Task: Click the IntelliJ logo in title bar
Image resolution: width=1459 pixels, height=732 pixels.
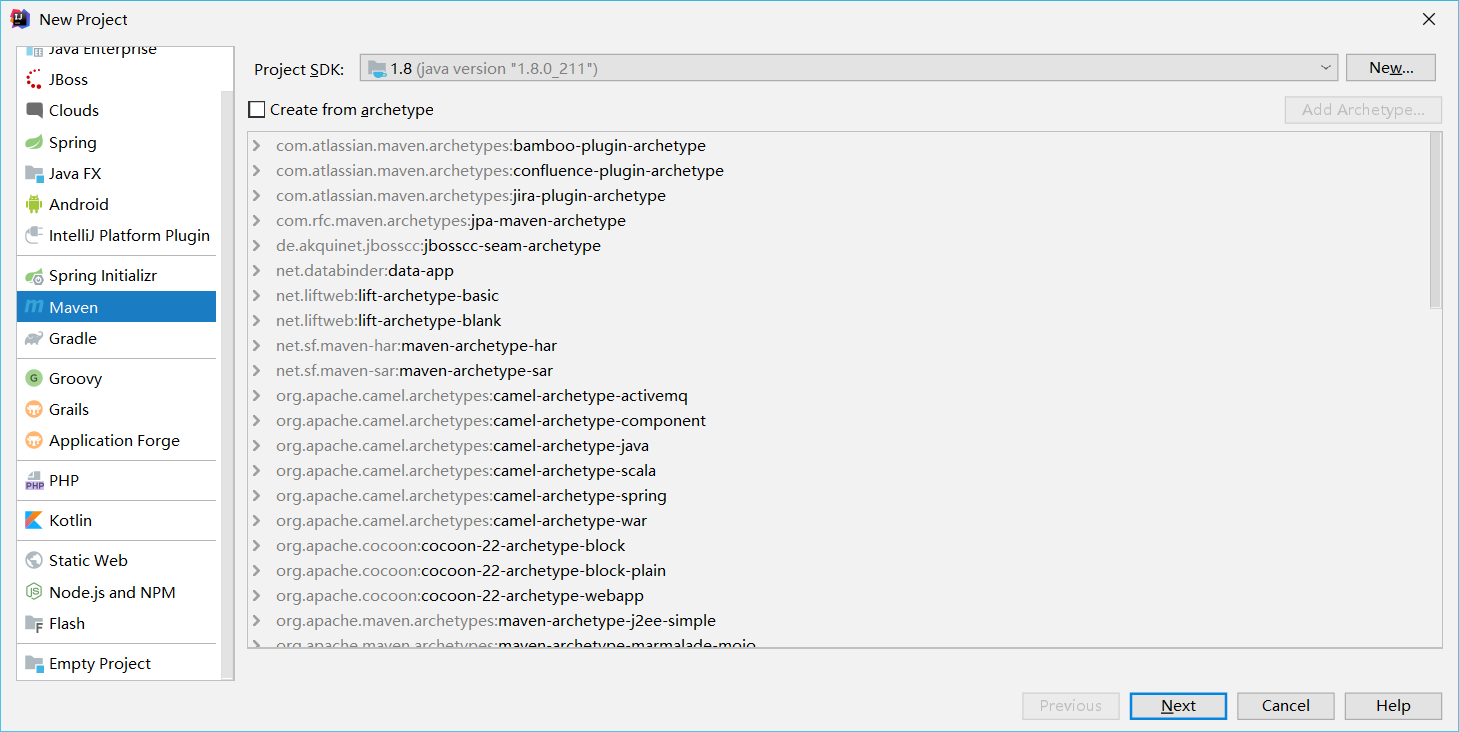Action: [x=20, y=19]
